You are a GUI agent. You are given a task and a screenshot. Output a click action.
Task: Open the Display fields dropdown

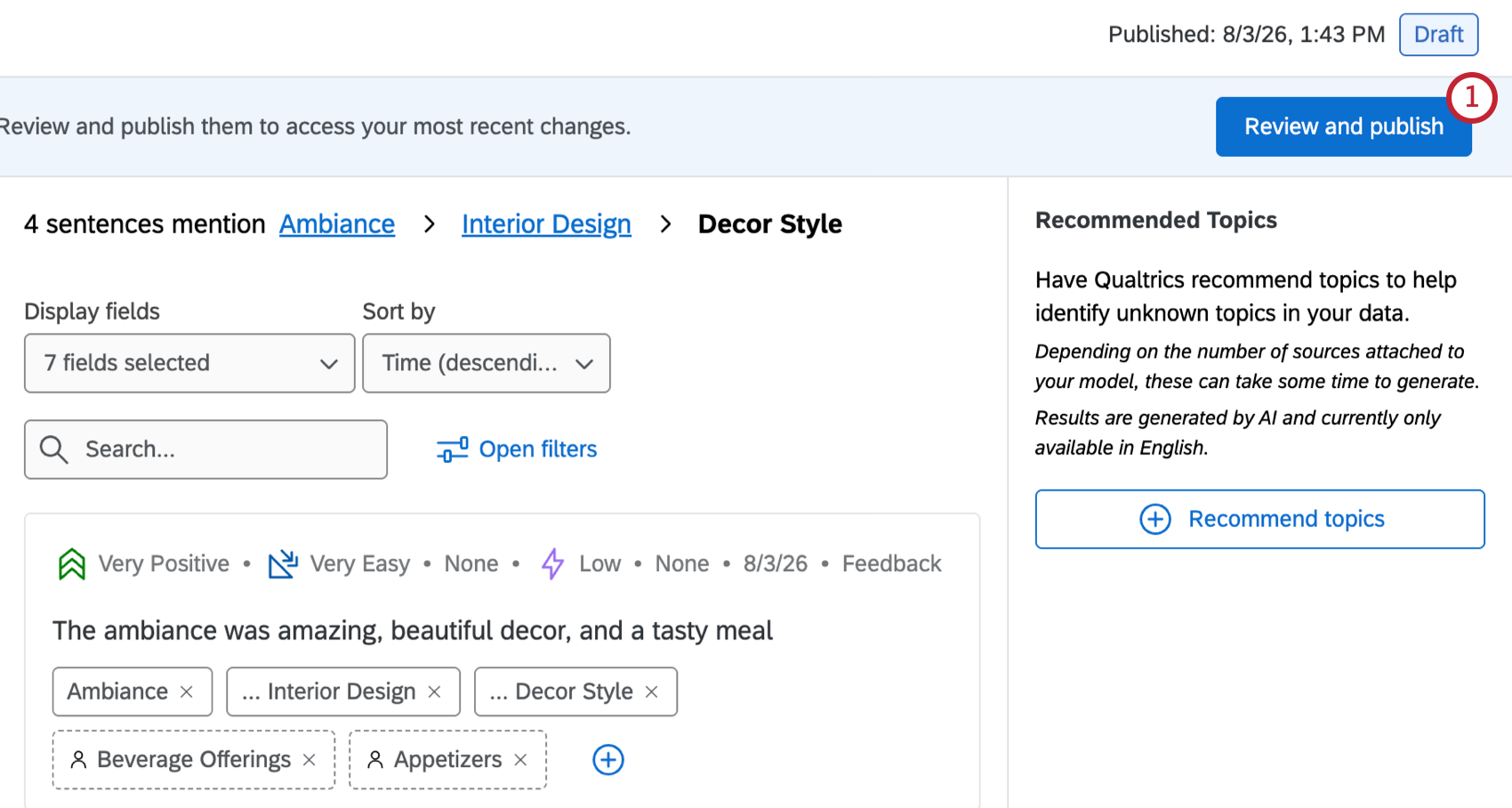[x=189, y=363]
